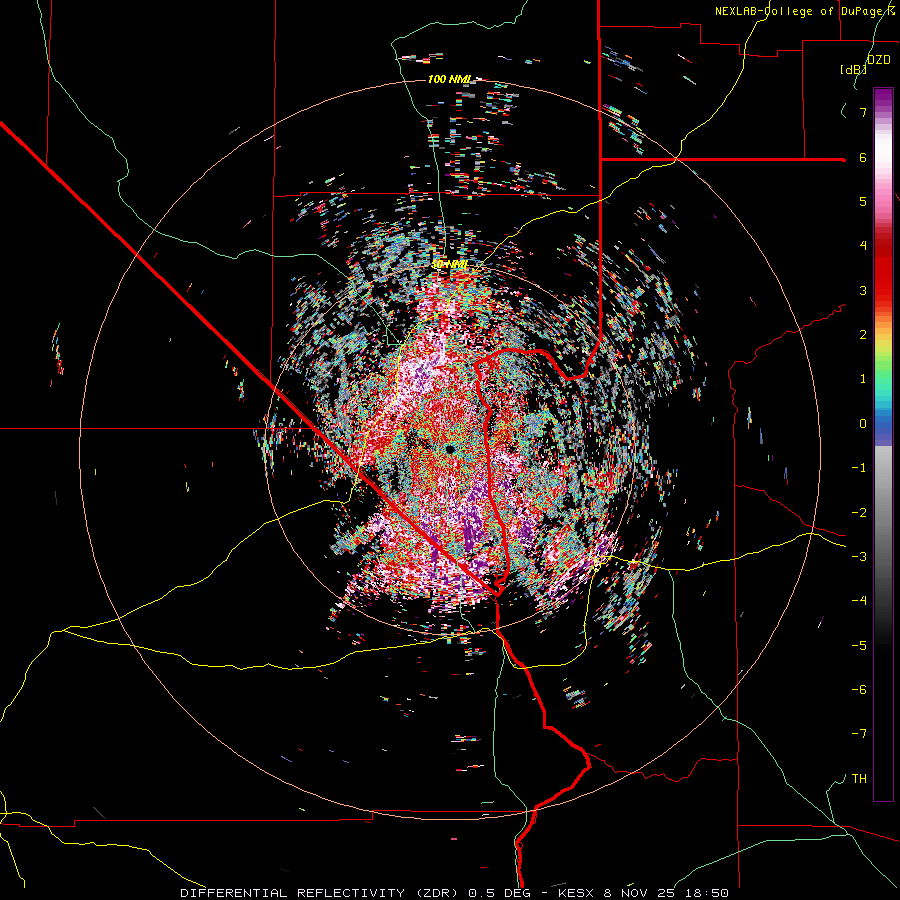The height and width of the screenshot is (900, 900).
Task: Click the TH threshold label on color scale
Action: coord(859,779)
